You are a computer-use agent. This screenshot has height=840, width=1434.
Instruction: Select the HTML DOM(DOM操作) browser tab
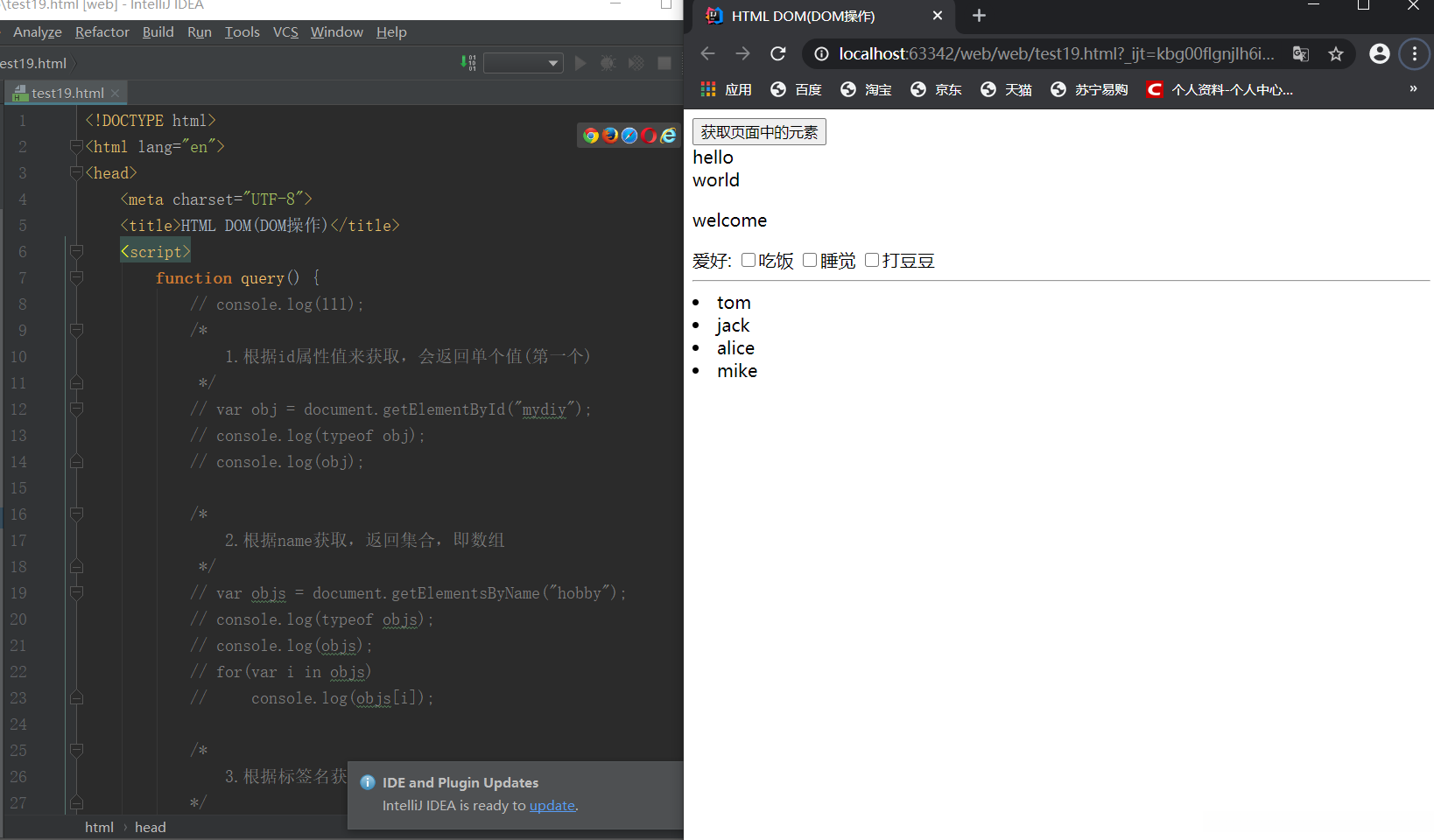click(x=823, y=16)
